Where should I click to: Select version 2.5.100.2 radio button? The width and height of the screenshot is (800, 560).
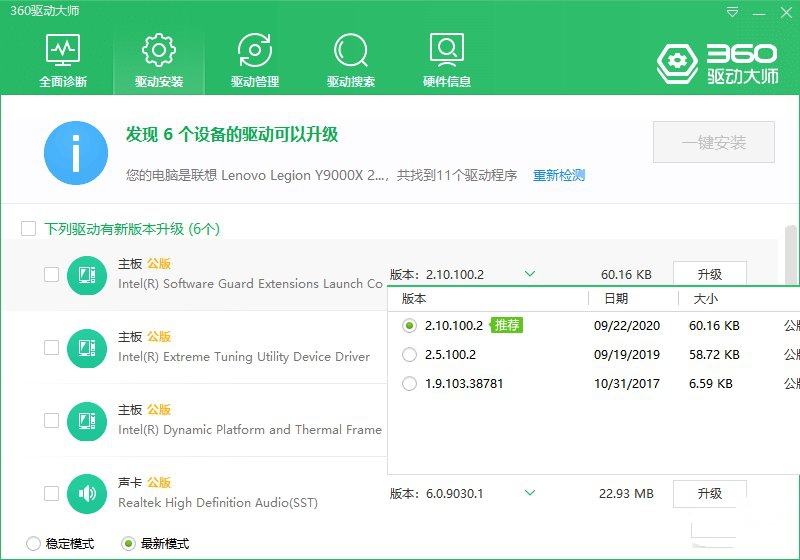(408, 355)
